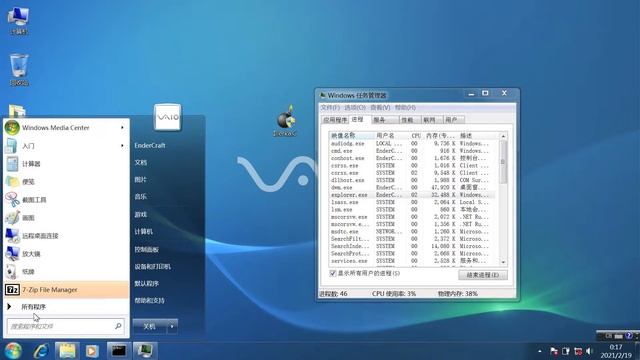Screen dimensions: 640x360
Task: Launch the 截图工具 snipping tool scissors icon
Action: pos(12,200)
